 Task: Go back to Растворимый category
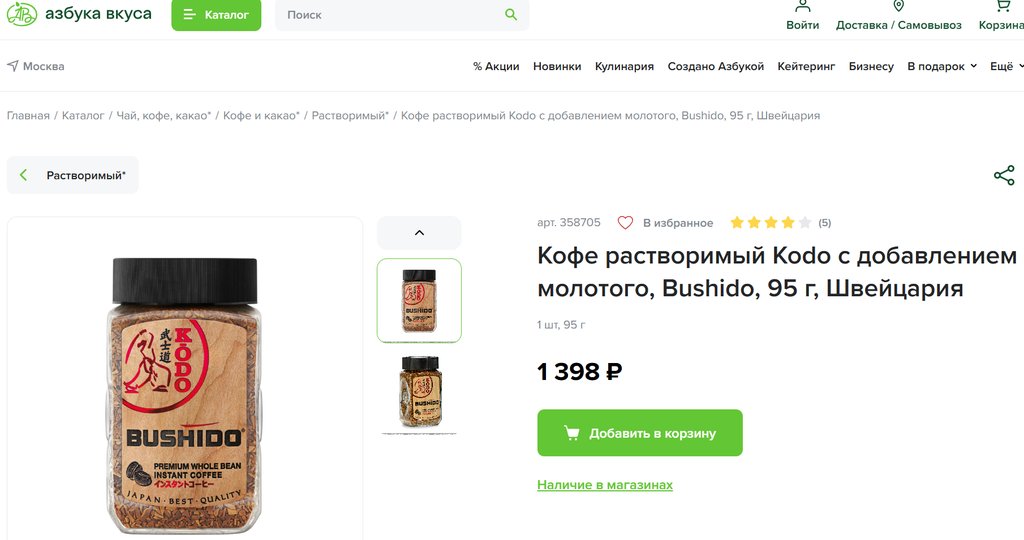[x=73, y=175]
